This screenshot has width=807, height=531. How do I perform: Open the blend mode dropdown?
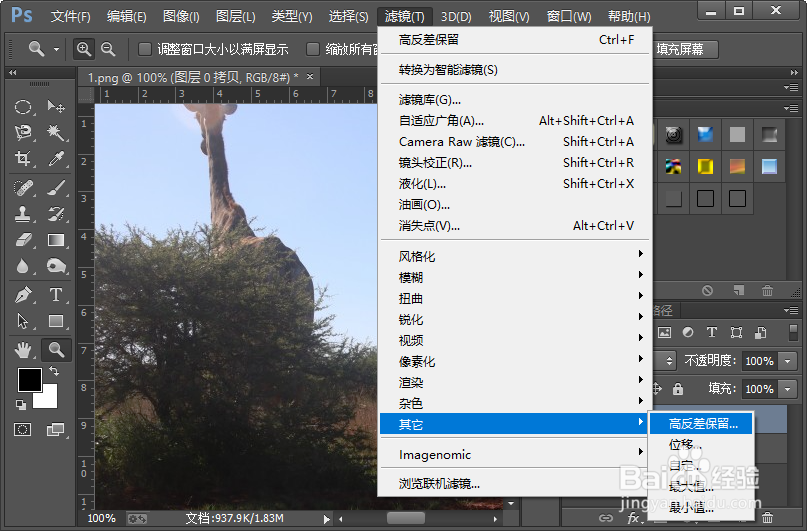click(x=669, y=361)
